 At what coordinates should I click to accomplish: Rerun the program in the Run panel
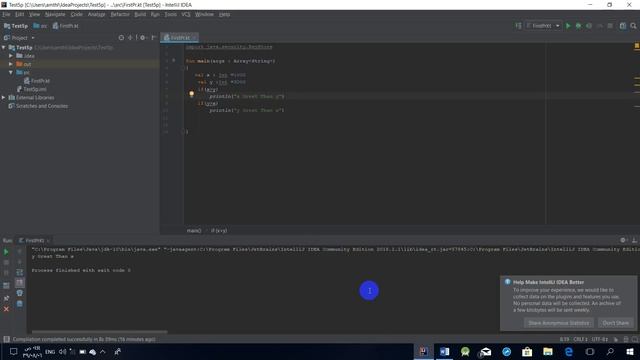(x=6, y=252)
